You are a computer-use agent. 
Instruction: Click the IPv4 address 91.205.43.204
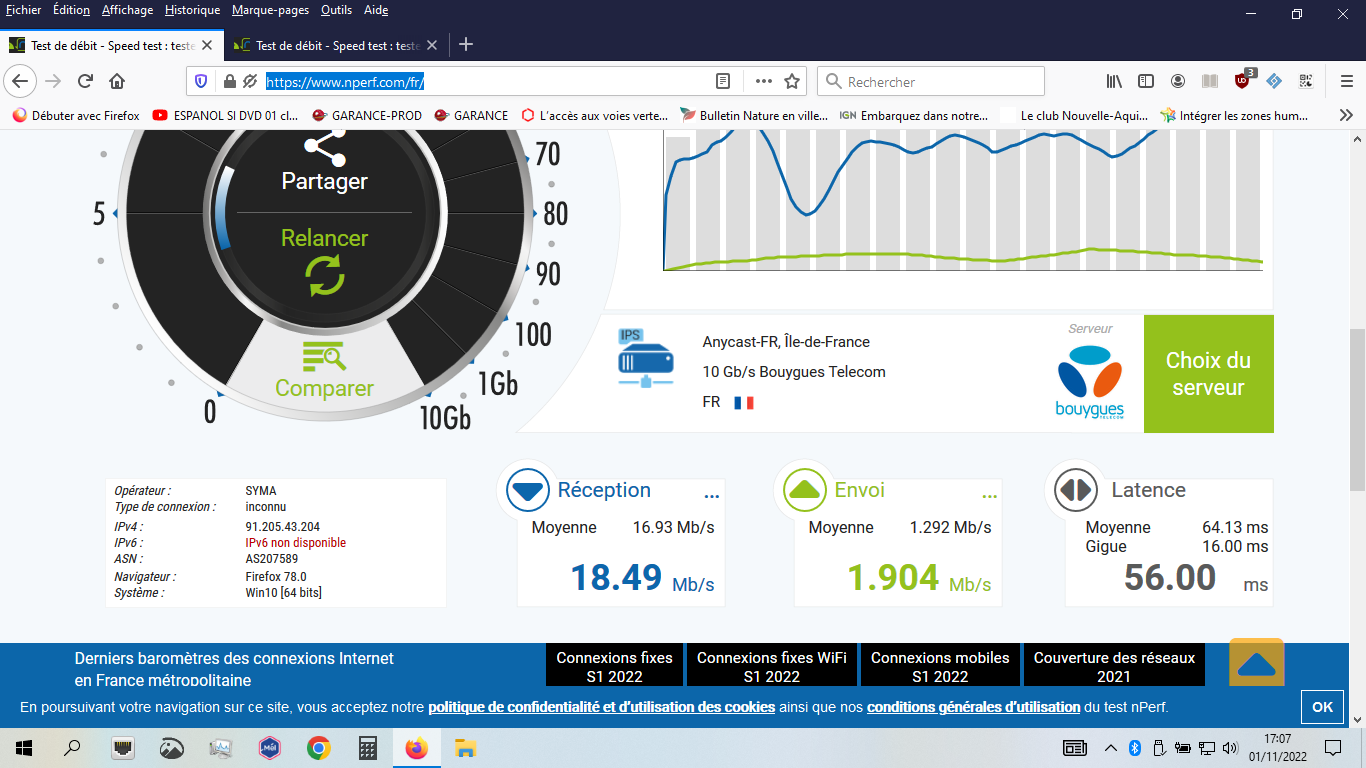pos(283,527)
